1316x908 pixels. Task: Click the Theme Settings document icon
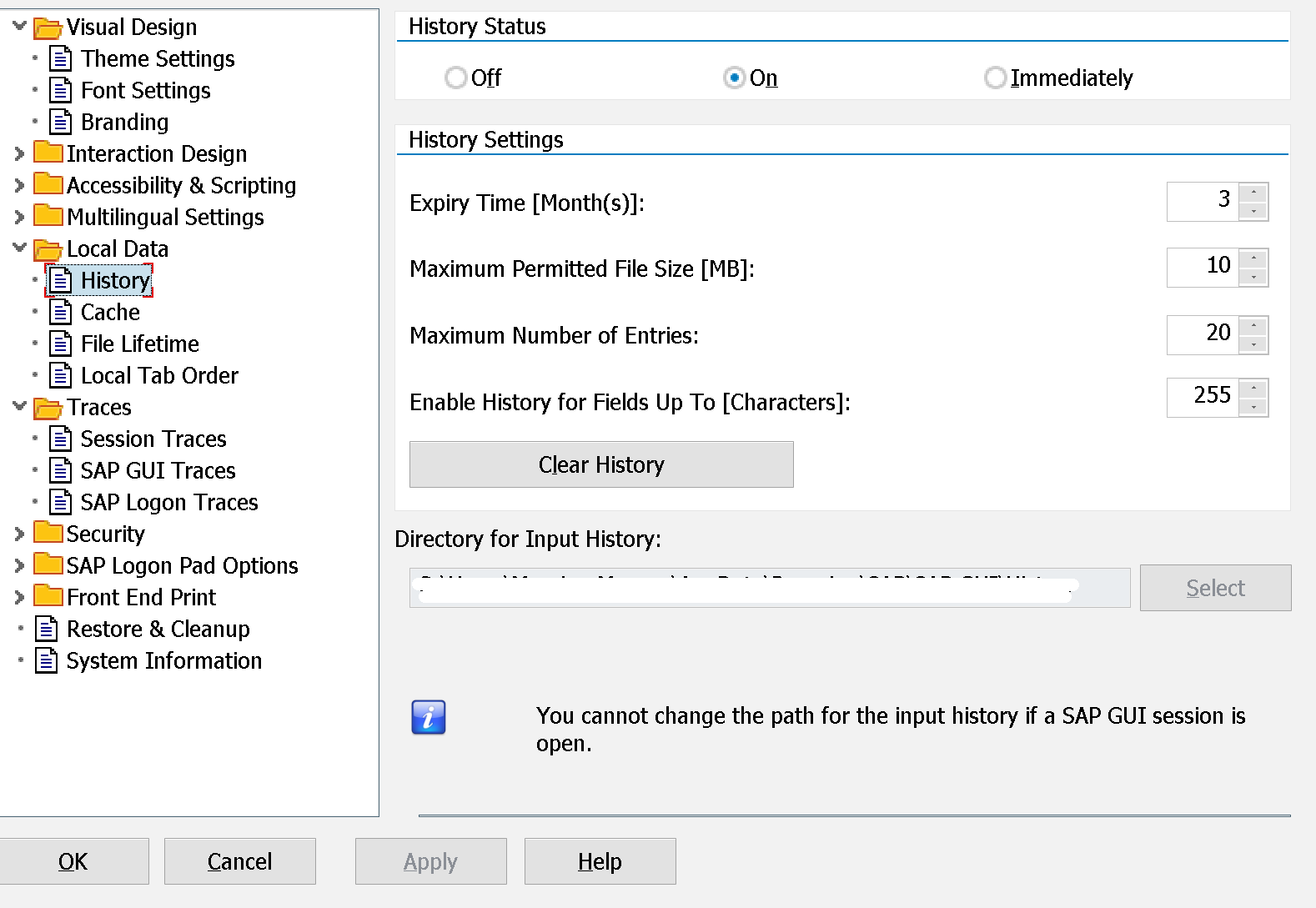60,58
